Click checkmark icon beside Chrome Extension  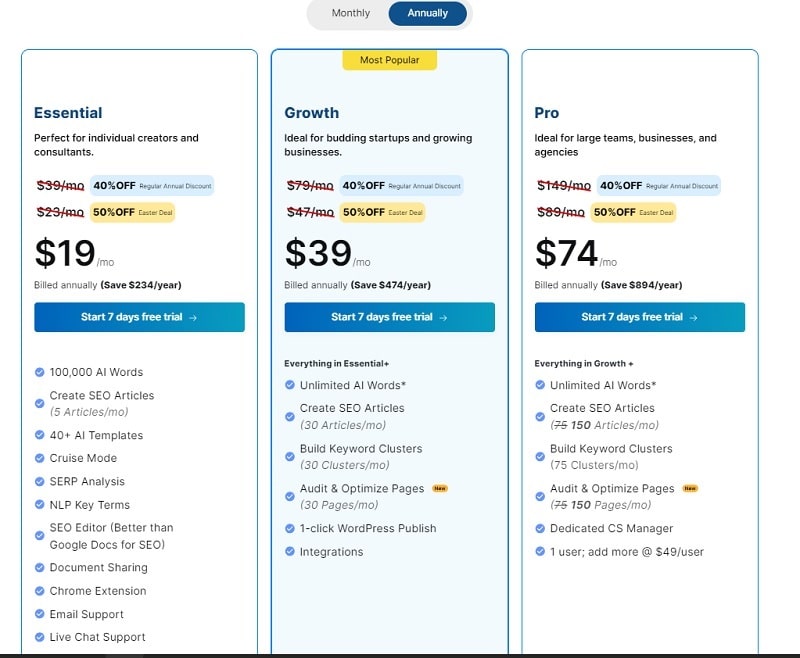point(39,591)
